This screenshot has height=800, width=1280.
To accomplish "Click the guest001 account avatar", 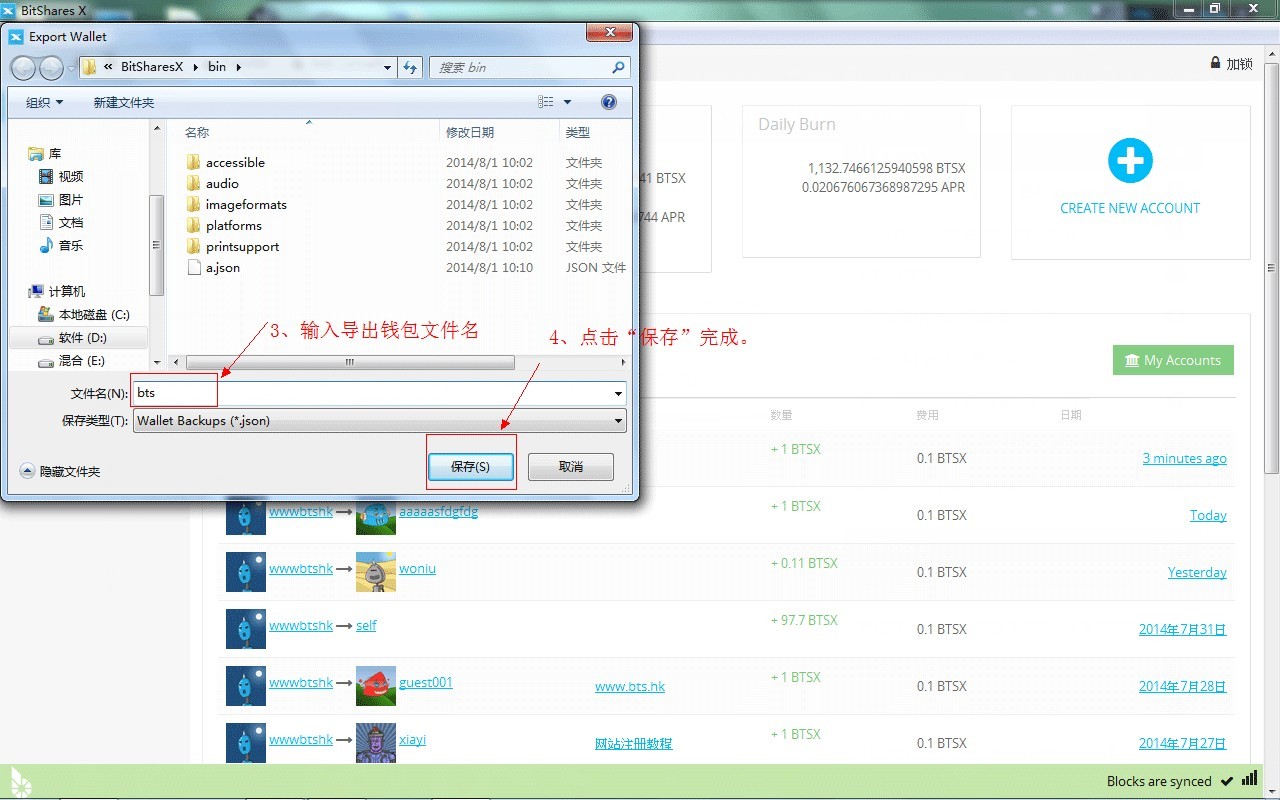I will (375, 686).
